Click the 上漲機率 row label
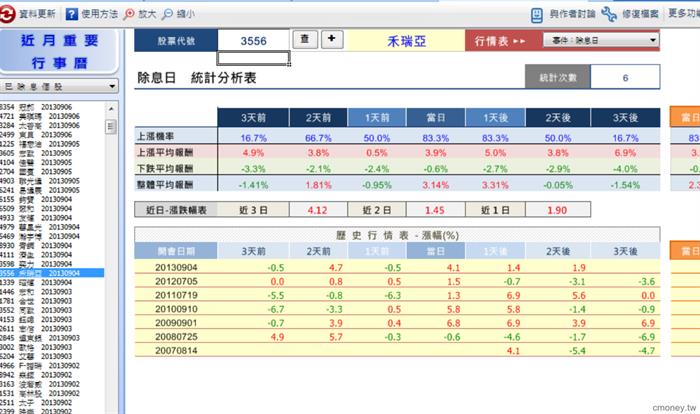700x414 pixels. pyautogui.click(x=155, y=136)
